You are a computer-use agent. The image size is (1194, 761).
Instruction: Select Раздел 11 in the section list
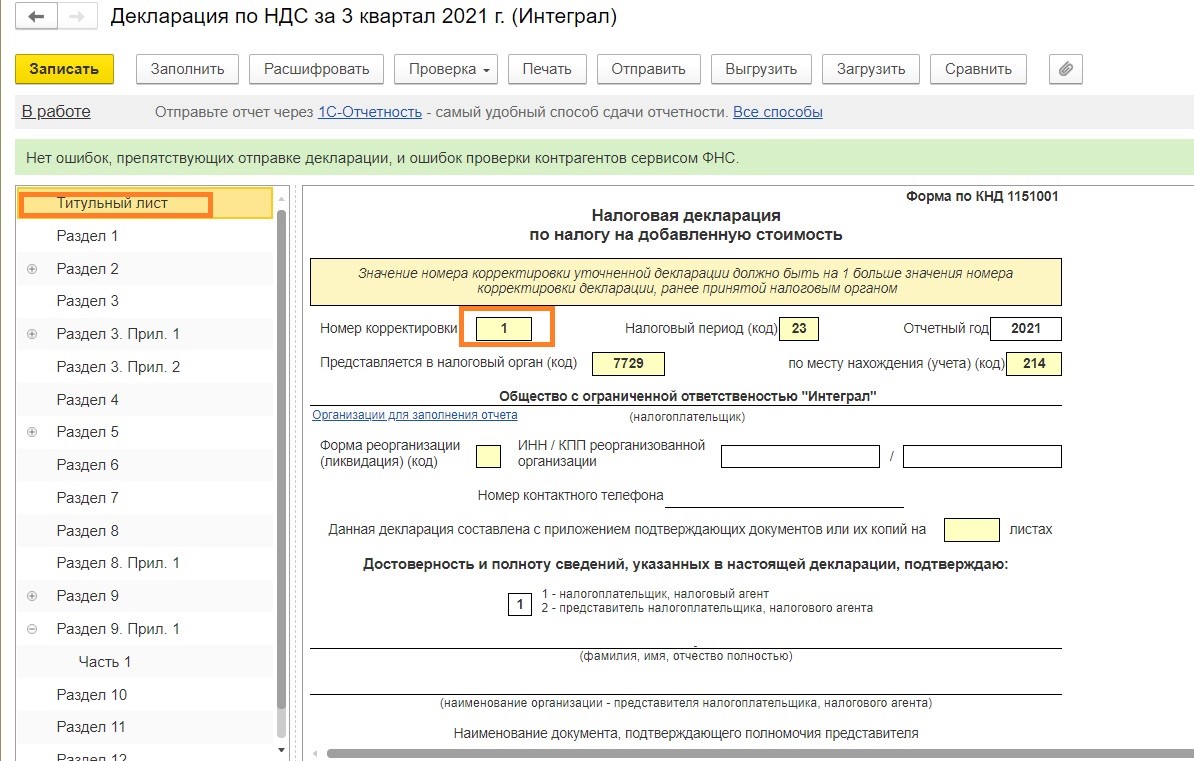tap(145, 727)
